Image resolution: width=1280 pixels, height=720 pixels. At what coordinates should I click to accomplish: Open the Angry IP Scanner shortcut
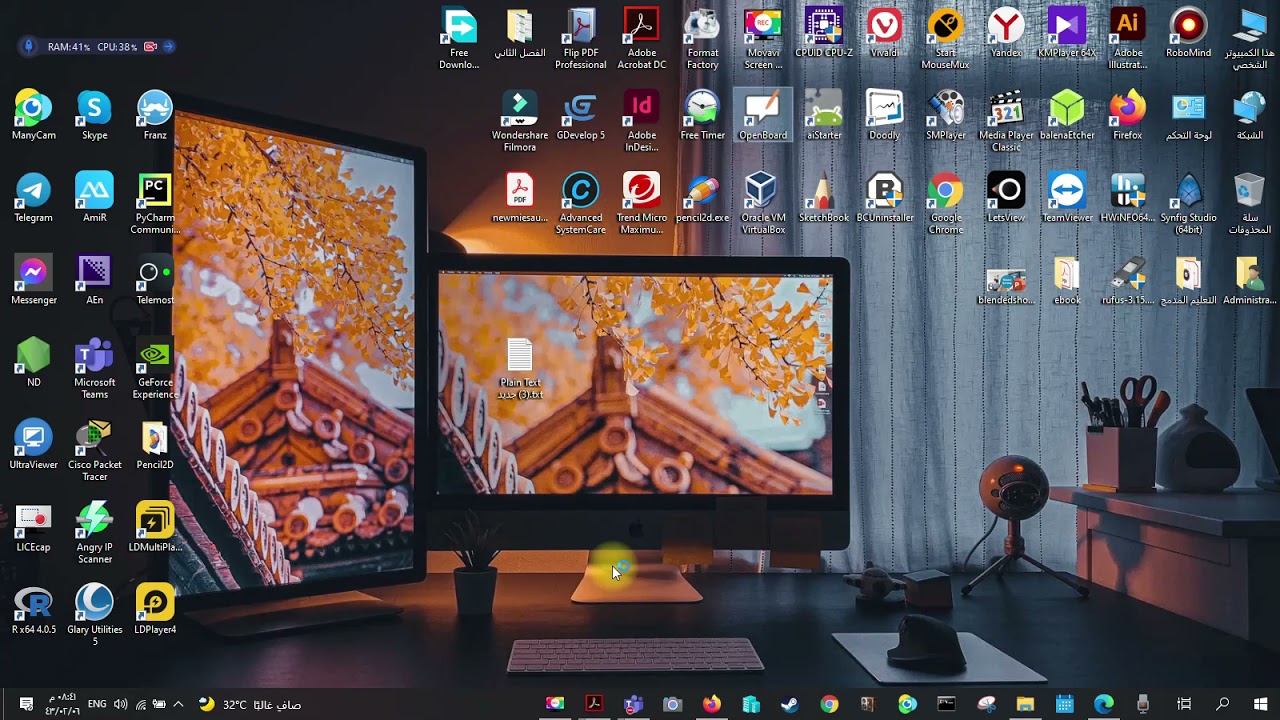(x=94, y=533)
